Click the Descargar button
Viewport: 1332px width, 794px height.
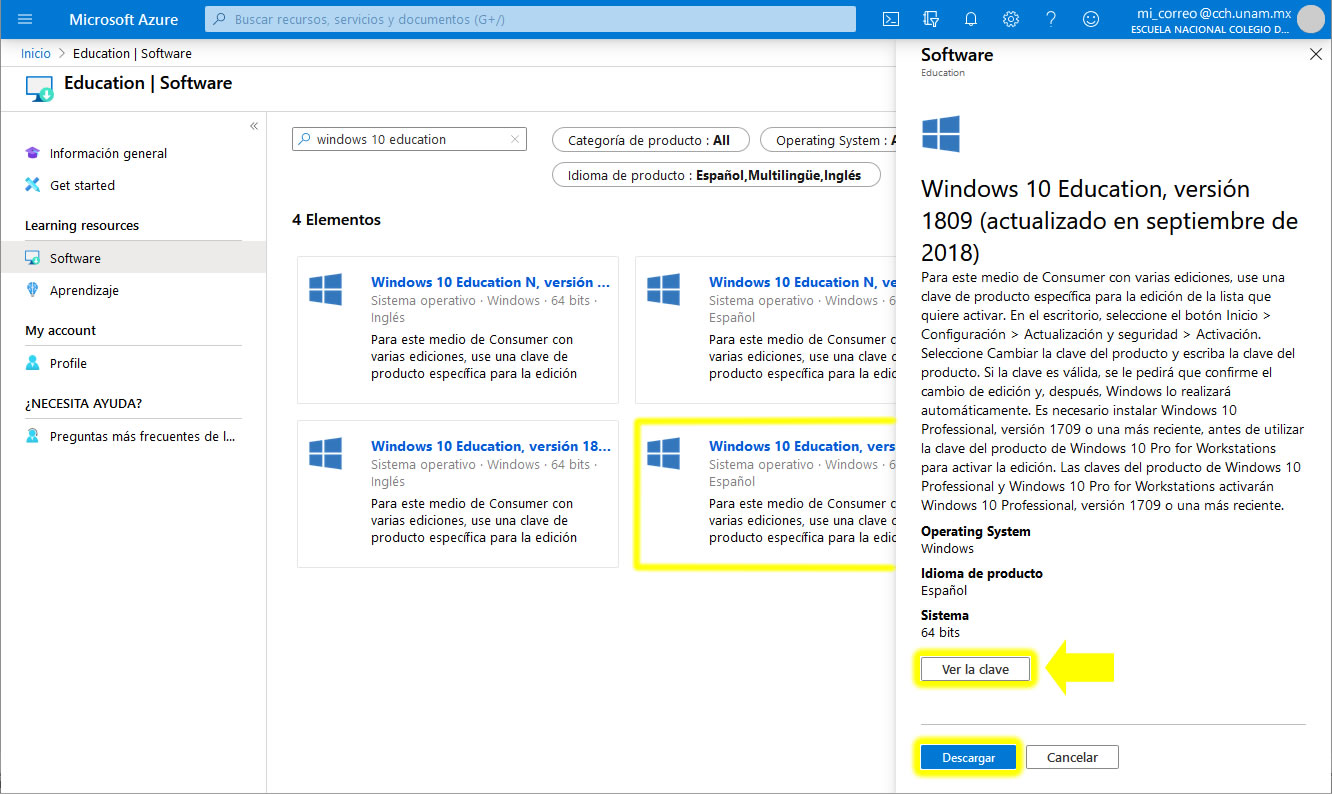(968, 757)
